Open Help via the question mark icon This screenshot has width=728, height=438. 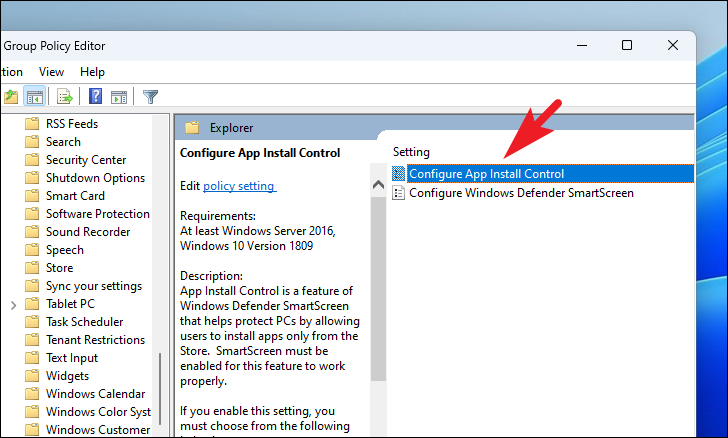pos(96,97)
